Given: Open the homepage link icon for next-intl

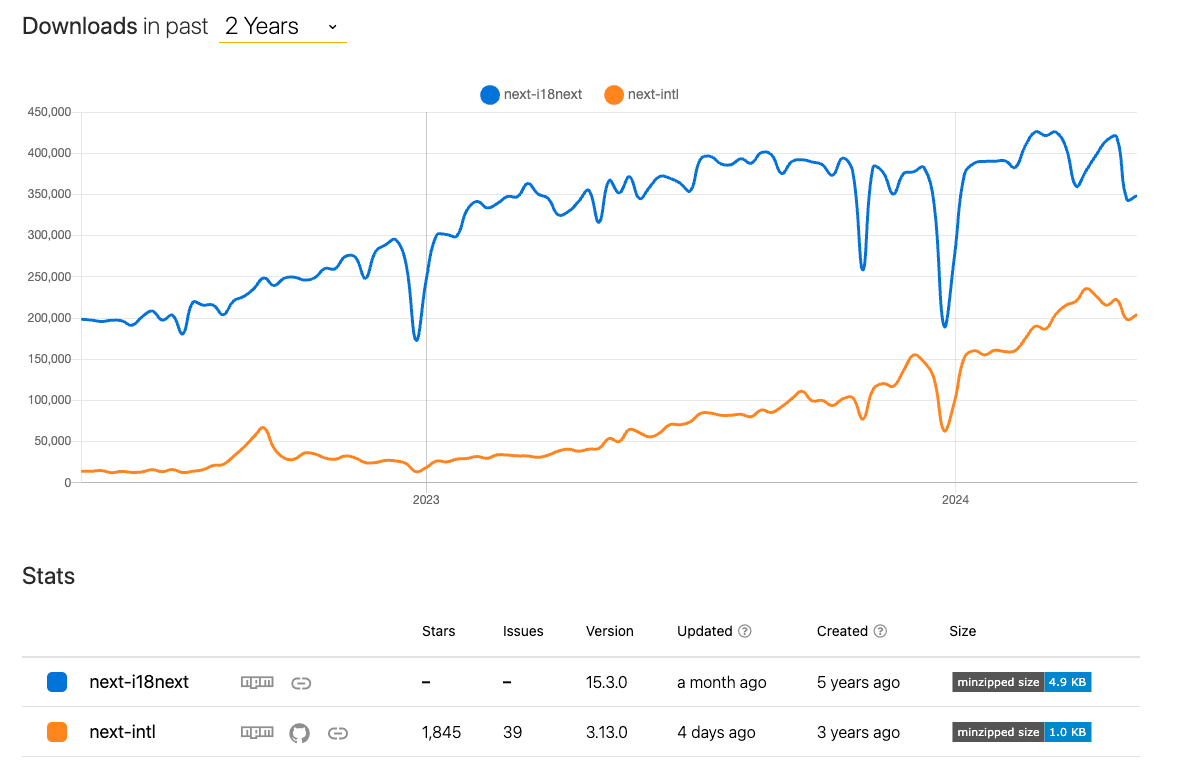Looking at the screenshot, I should [338, 733].
